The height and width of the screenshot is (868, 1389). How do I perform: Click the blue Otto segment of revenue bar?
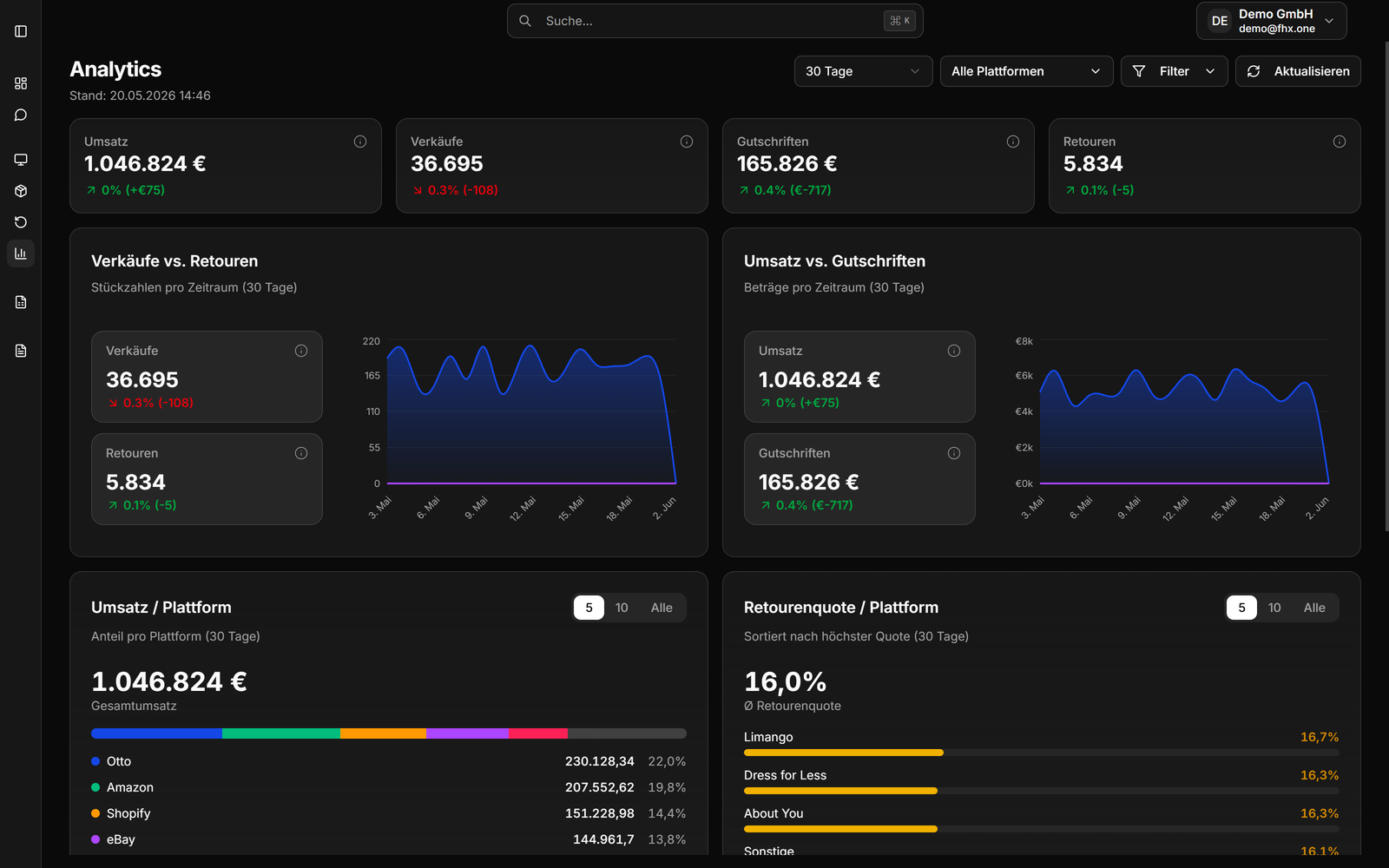[156, 733]
